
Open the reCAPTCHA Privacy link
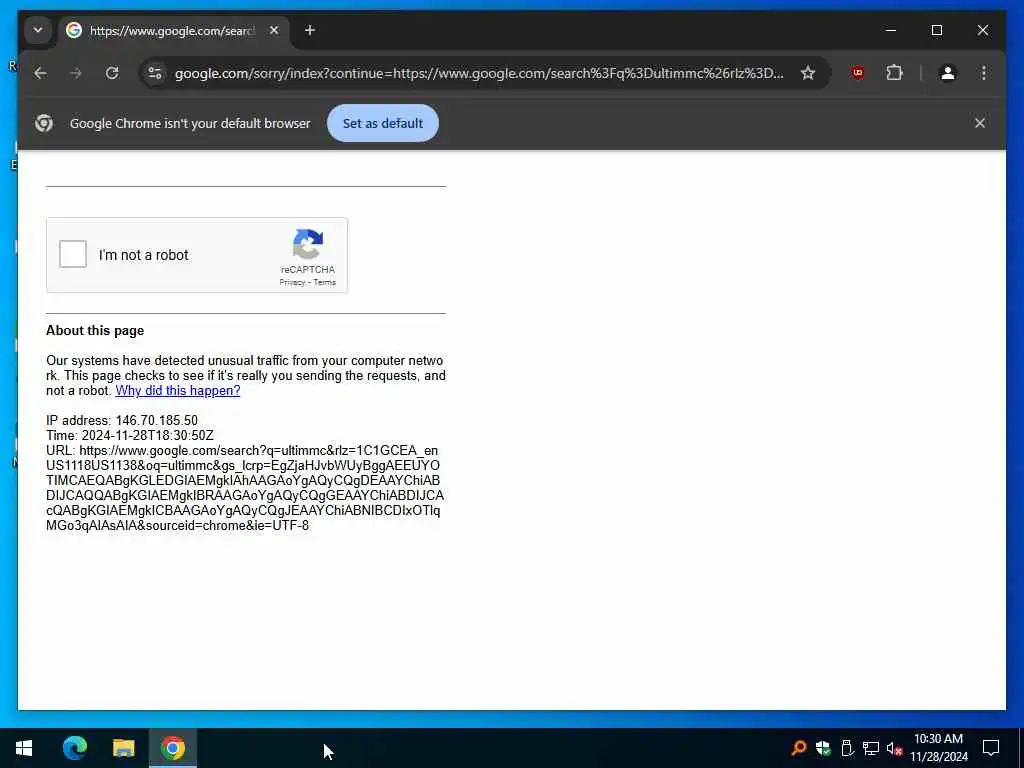point(292,282)
